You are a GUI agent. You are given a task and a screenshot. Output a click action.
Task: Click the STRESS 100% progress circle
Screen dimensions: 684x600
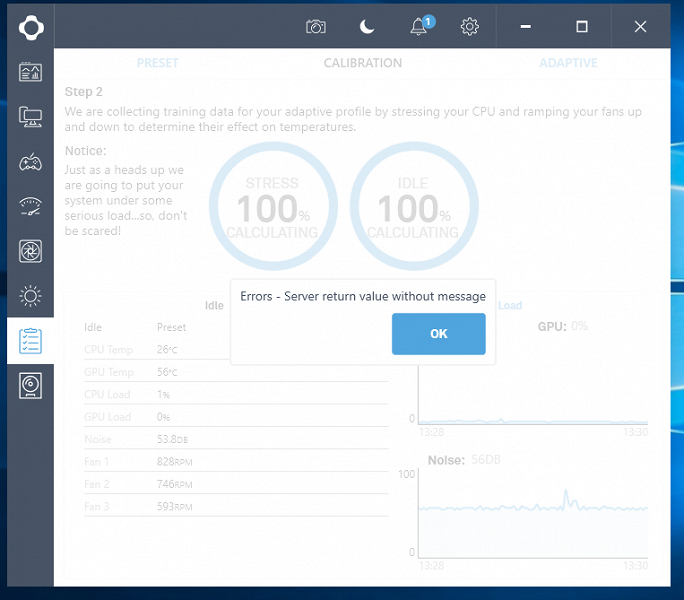click(x=273, y=206)
